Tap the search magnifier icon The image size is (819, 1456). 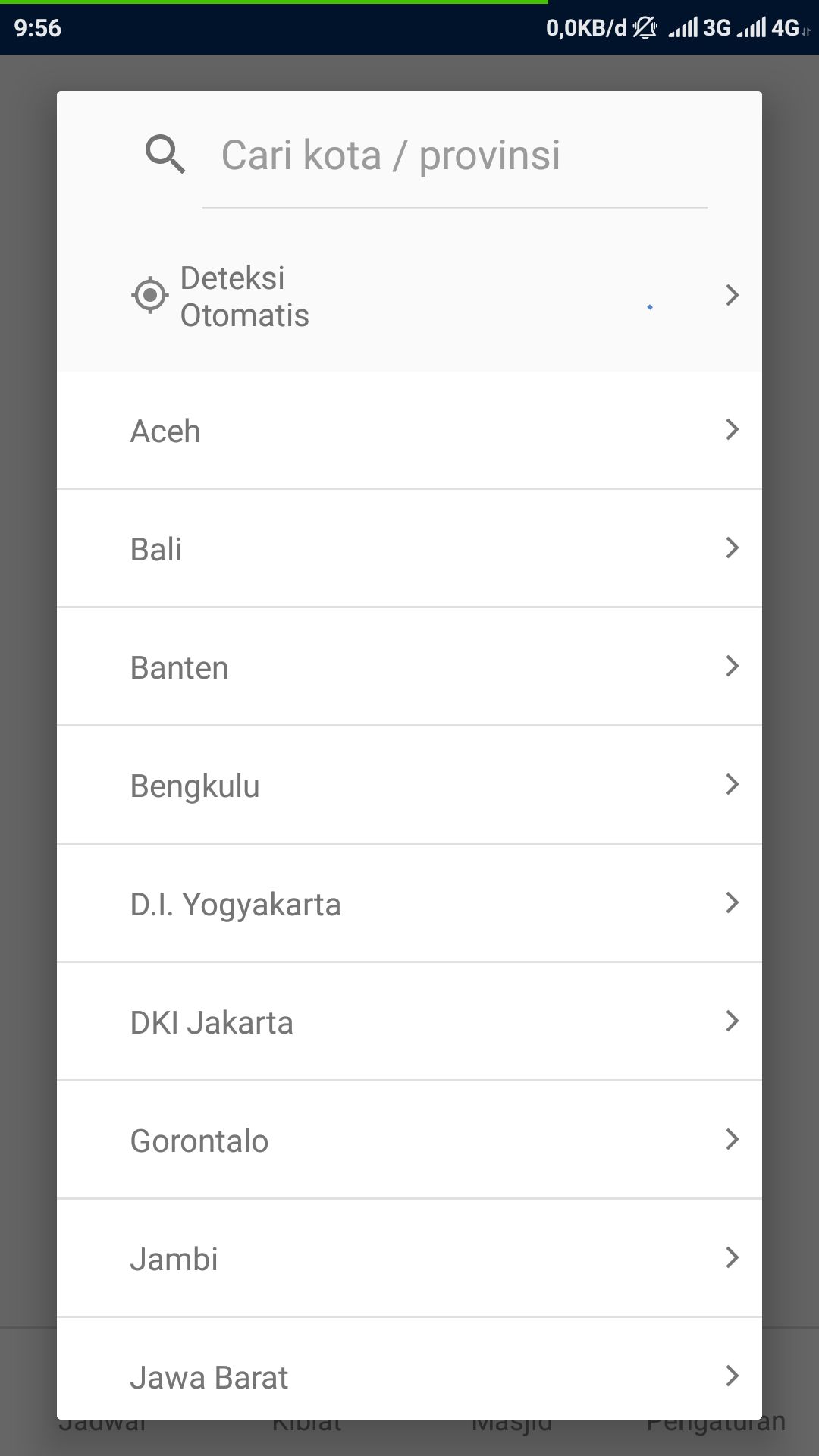(165, 155)
